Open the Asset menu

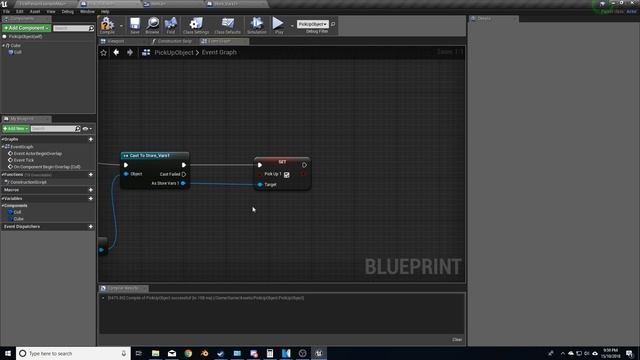pyautogui.click(x=35, y=12)
